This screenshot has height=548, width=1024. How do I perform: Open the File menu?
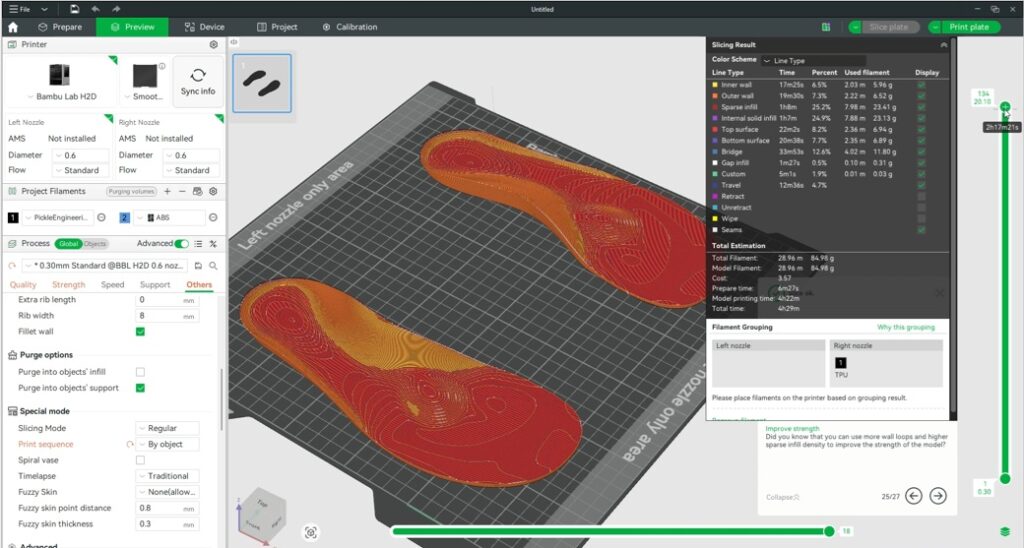pos(20,9)
